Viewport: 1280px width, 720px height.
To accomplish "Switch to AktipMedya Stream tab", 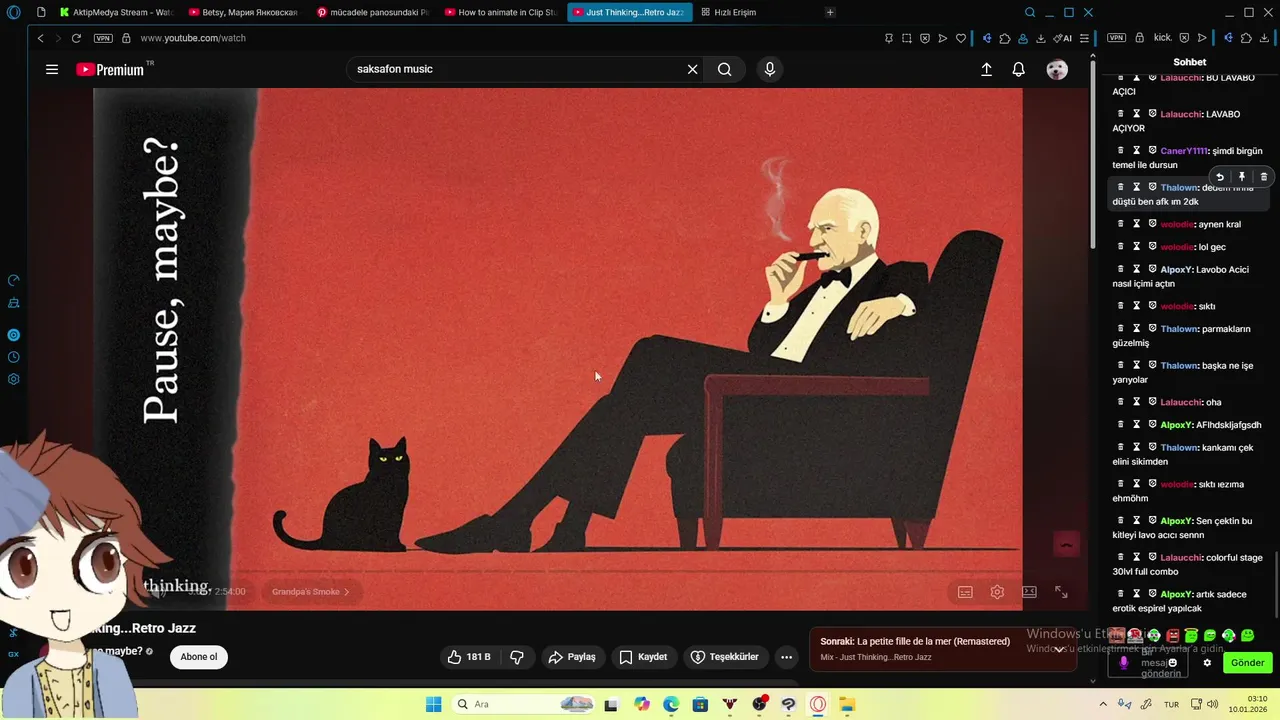I will (x=116, y=12).
